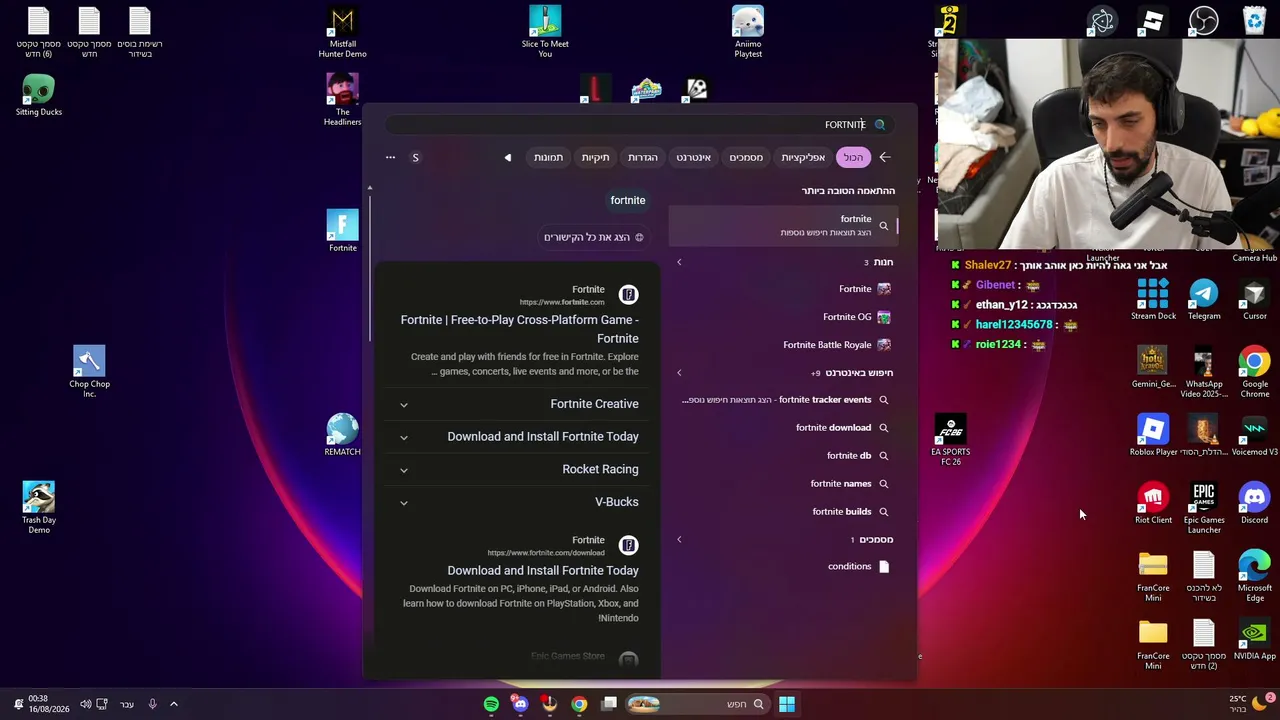Collapse the חיפוש באינטרנט results group chevron
This screenshot has width=1280, height=720.
679,373
